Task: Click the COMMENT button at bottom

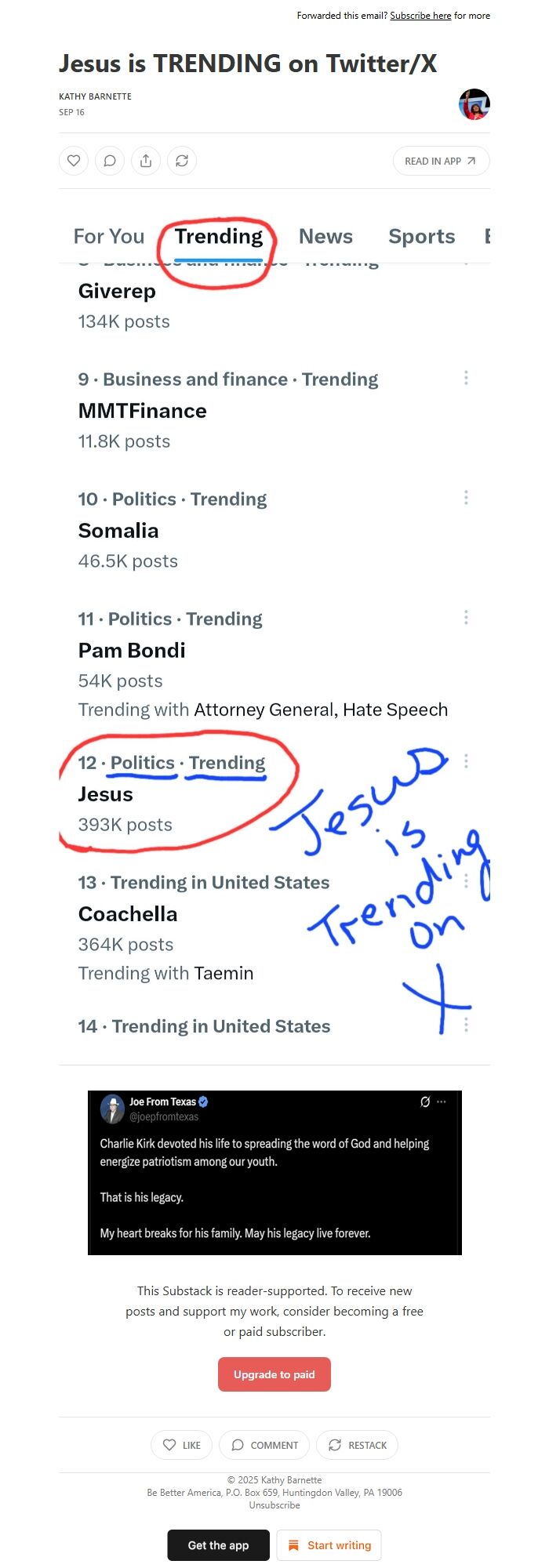Action: [264, 1445]
